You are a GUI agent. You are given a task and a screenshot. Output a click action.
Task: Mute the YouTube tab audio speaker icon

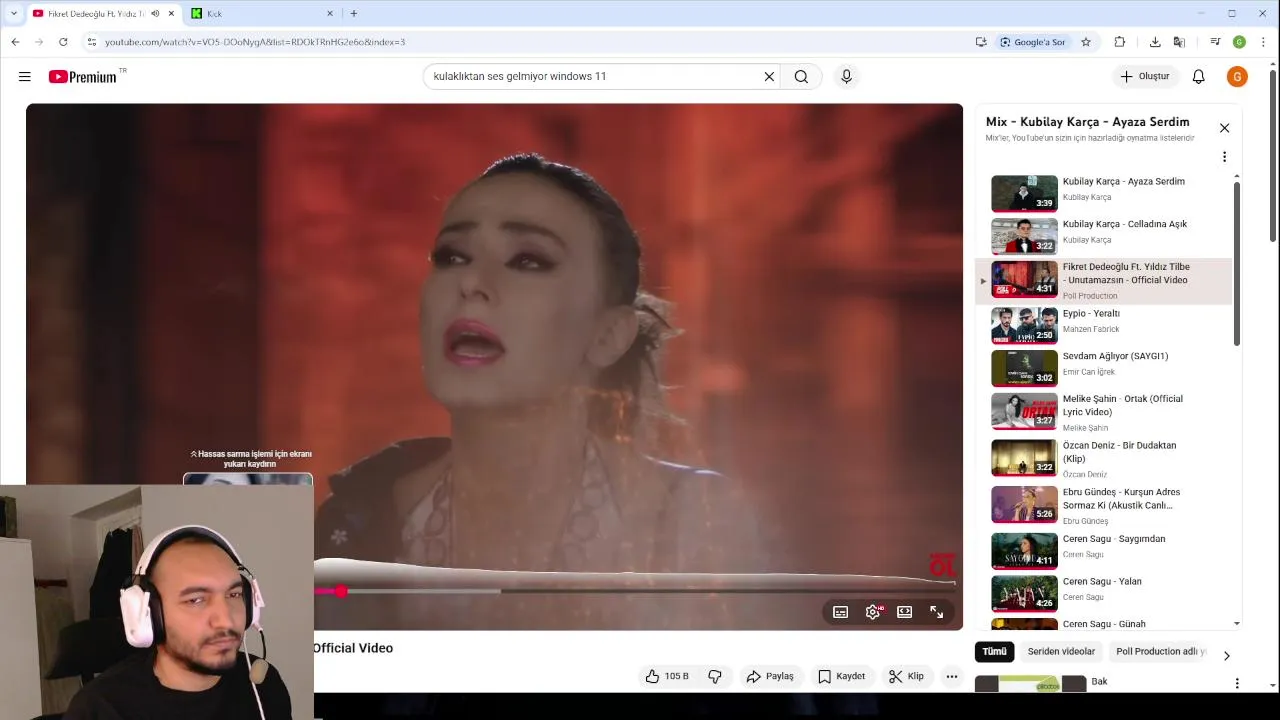(x=155, y=14)
